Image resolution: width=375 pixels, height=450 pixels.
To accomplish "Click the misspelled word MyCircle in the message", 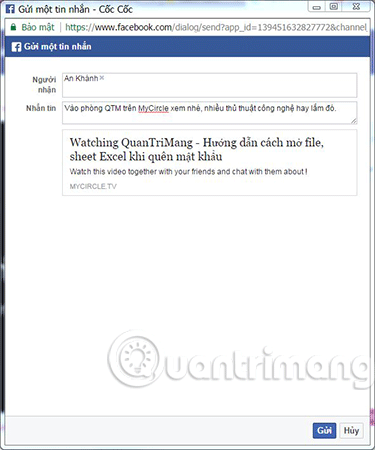I will pos(153,108).
